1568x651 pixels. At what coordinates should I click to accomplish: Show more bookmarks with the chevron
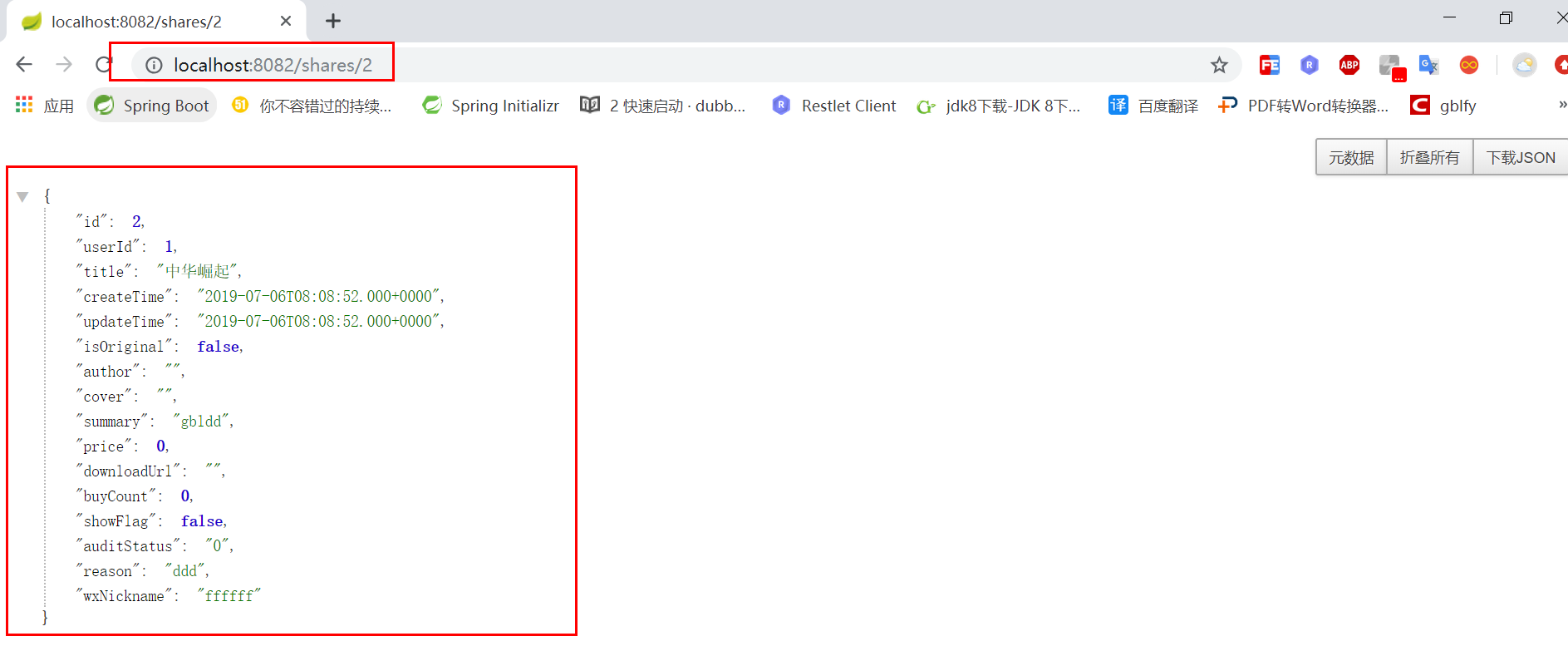coord(1561,105)
